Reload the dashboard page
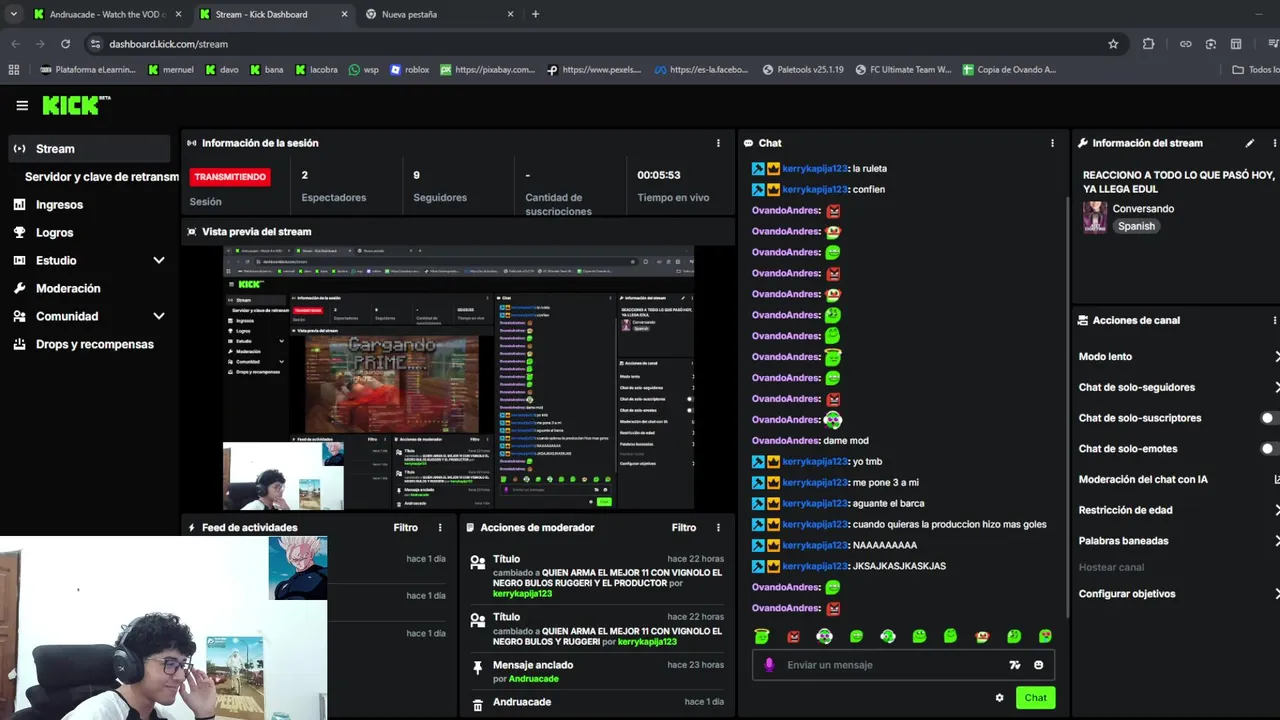The width and height of the screenshot is (1280, 720). (65, 44)
